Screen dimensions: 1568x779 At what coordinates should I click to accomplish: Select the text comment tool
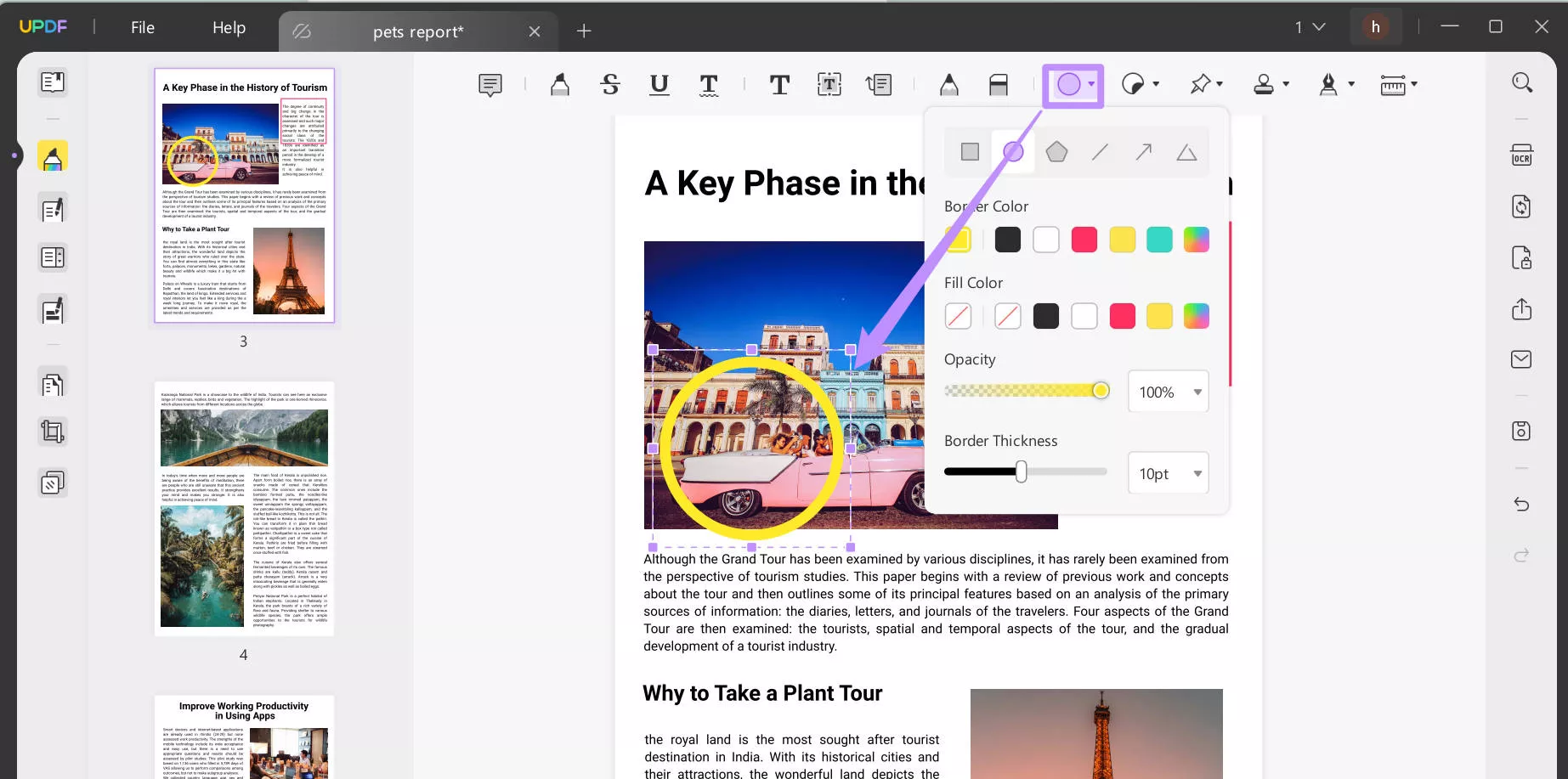tap(779, 84)
